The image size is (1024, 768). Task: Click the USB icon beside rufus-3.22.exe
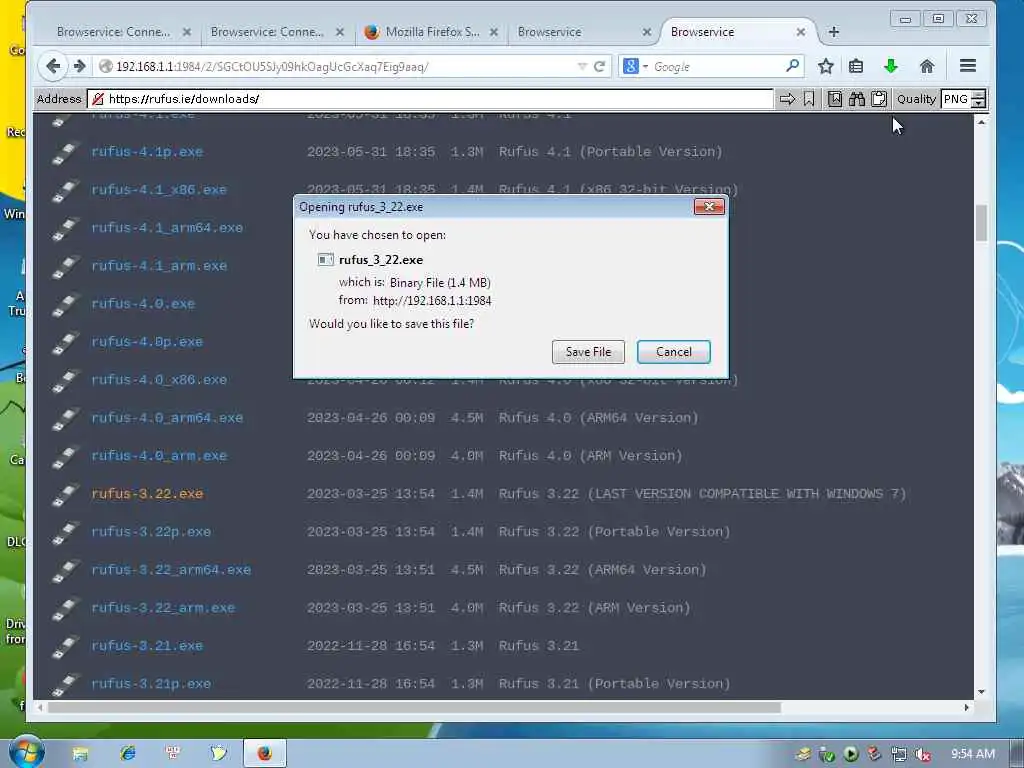(x=65, y=495)
